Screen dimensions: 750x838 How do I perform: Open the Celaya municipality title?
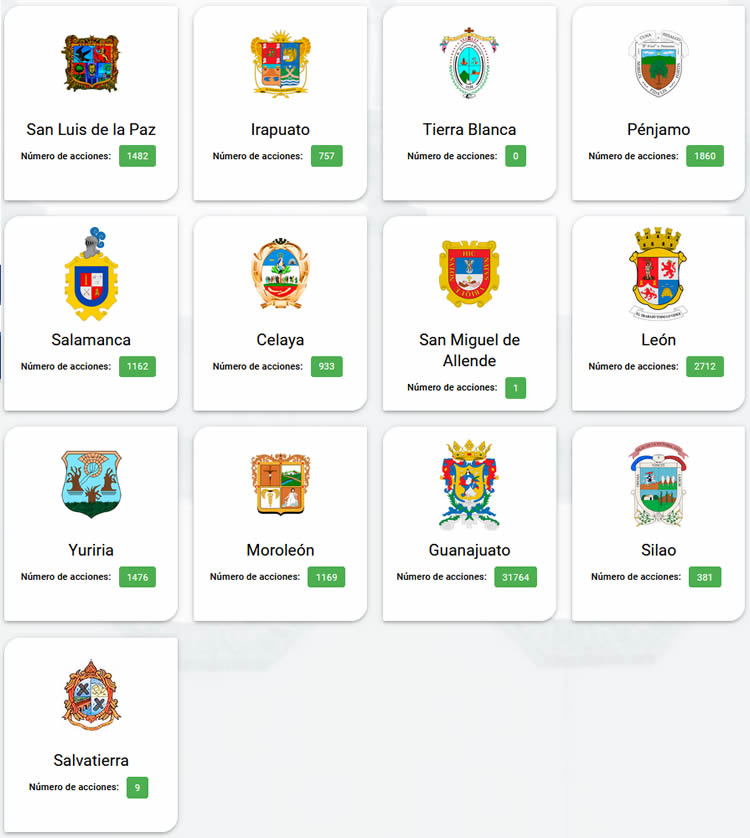(x=280, y=340)
